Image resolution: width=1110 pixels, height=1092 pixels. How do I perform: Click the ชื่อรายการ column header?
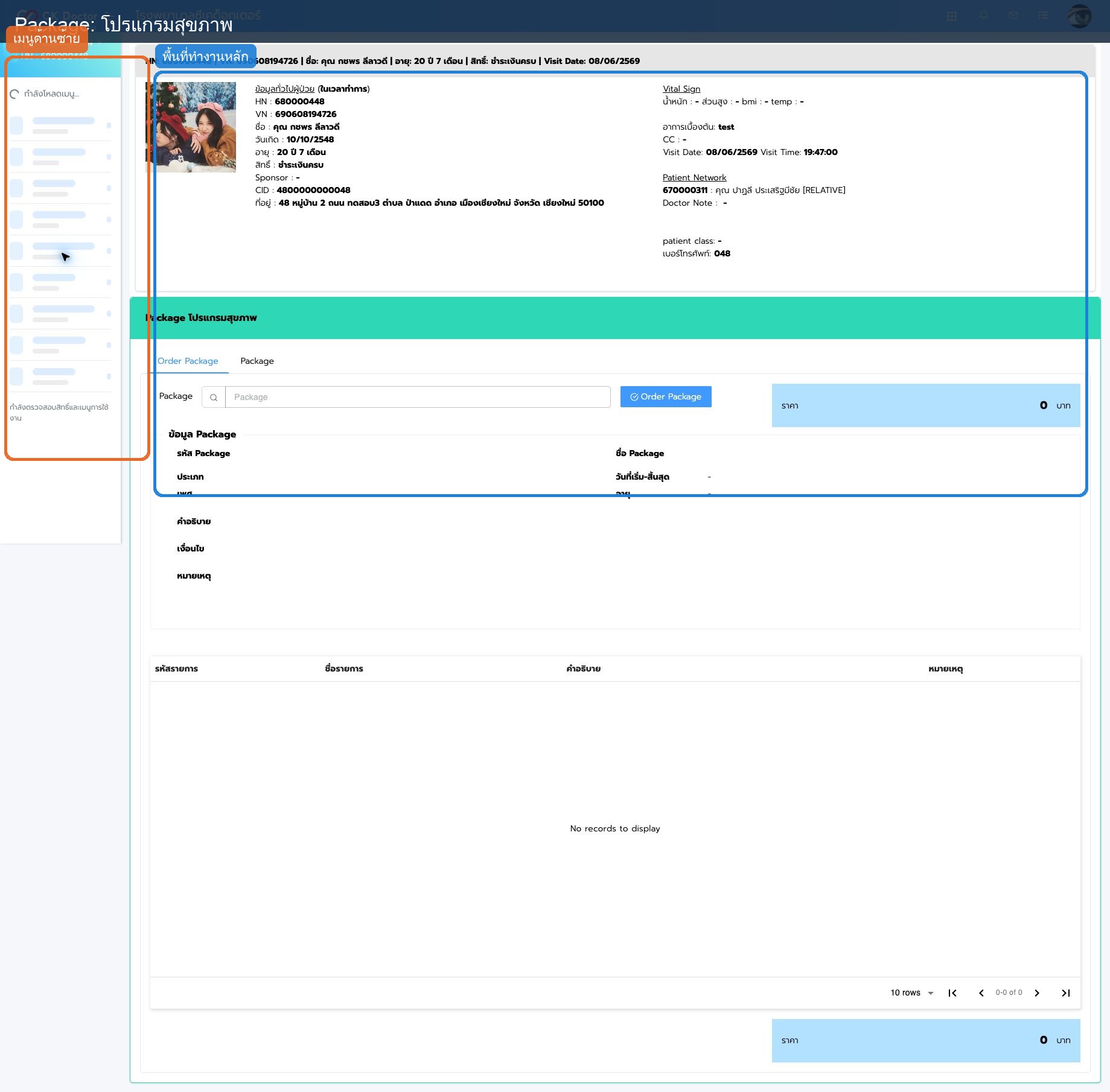coord(344,668)
